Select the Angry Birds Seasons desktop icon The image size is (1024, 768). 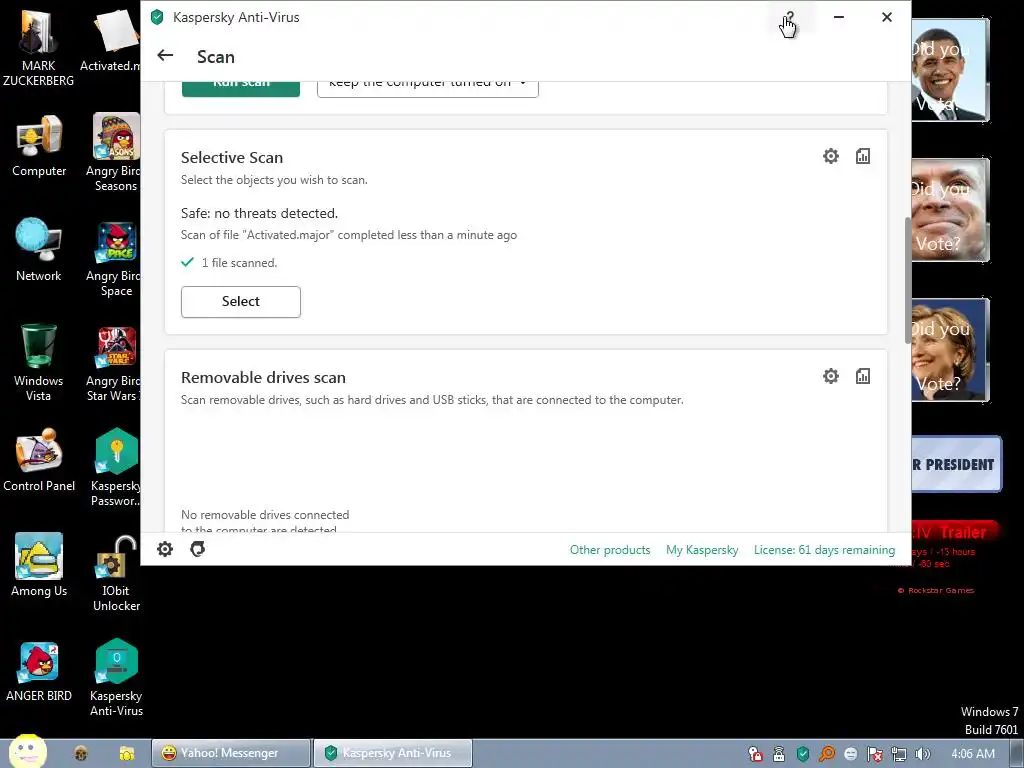tap(113, 152)
